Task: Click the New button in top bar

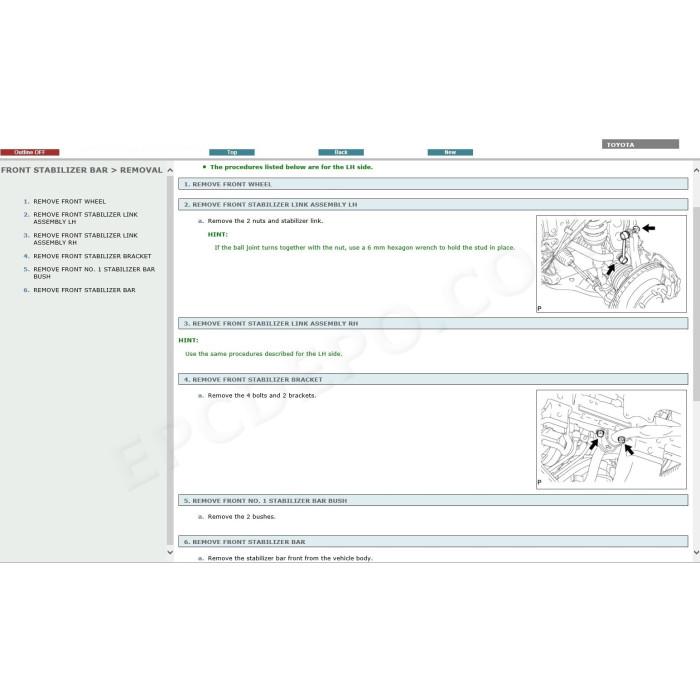Action: [x=450, y=152]
